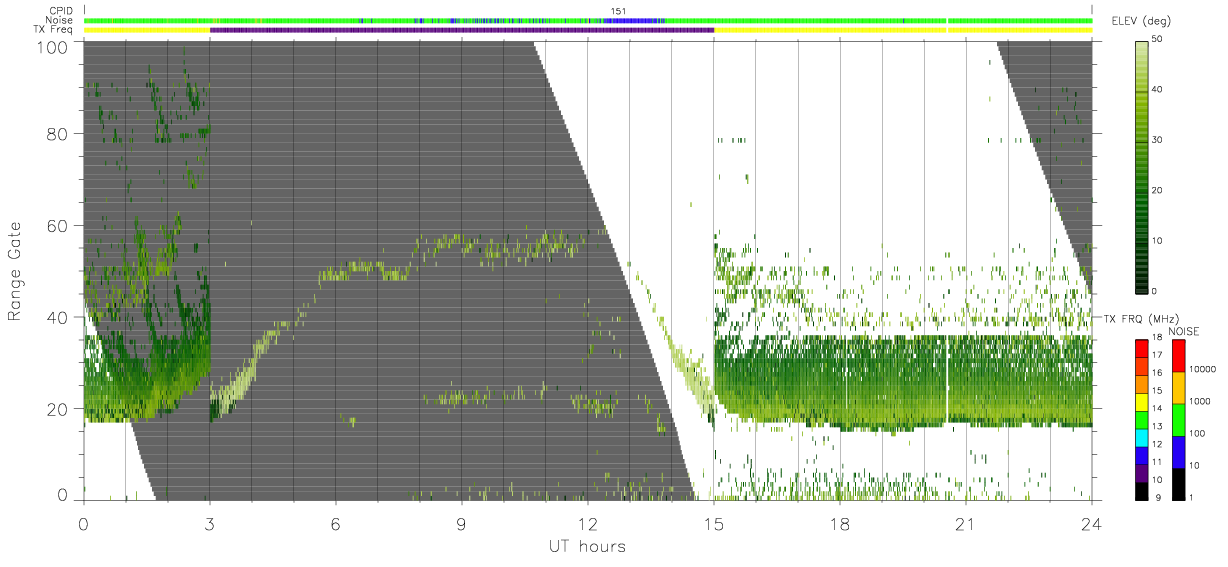Click x-axis tick label 21

pyautogui.click(x=966, y=523)
